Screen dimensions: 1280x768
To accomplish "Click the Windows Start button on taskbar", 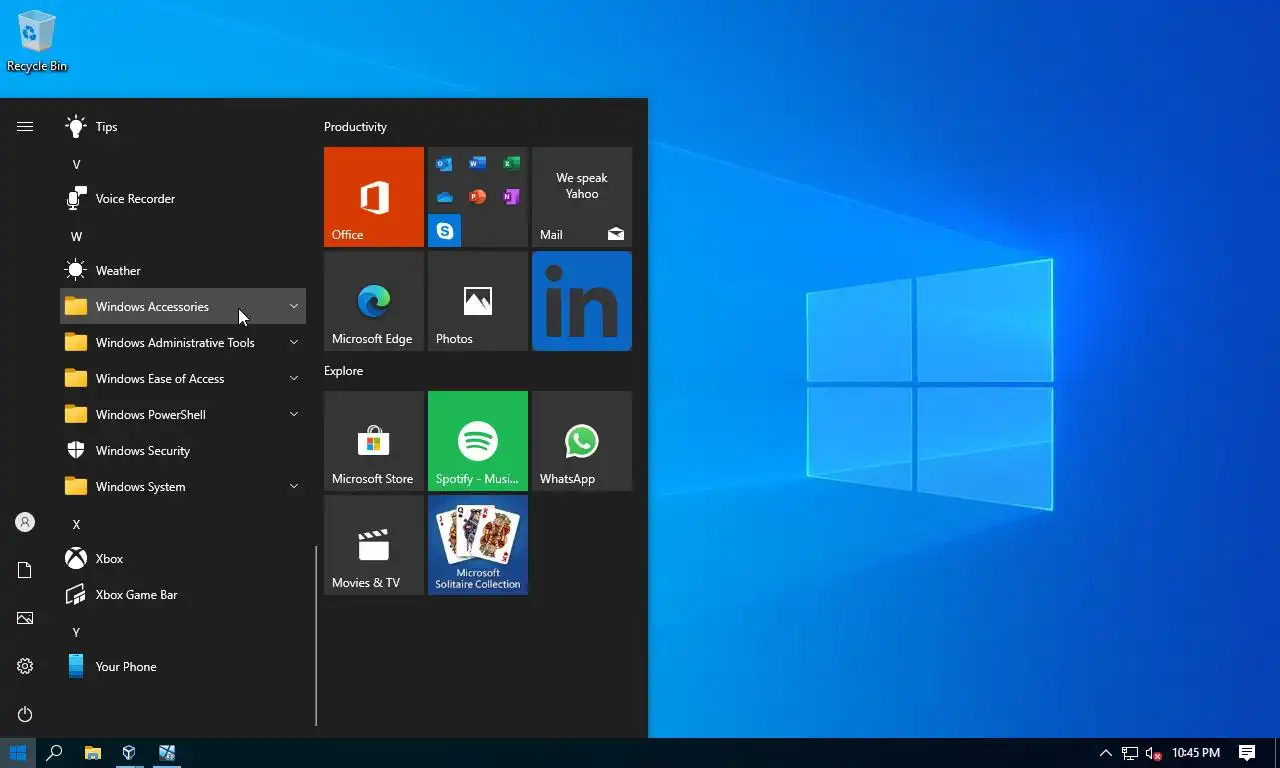I will 18,753.
